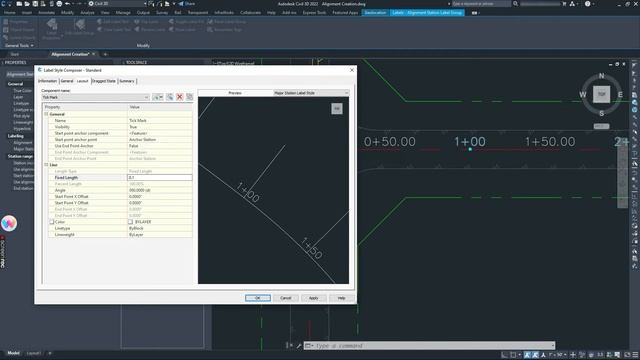
Task: Click the Visibility True value cell
Action: pyautogui.click(x=160, y=127)
